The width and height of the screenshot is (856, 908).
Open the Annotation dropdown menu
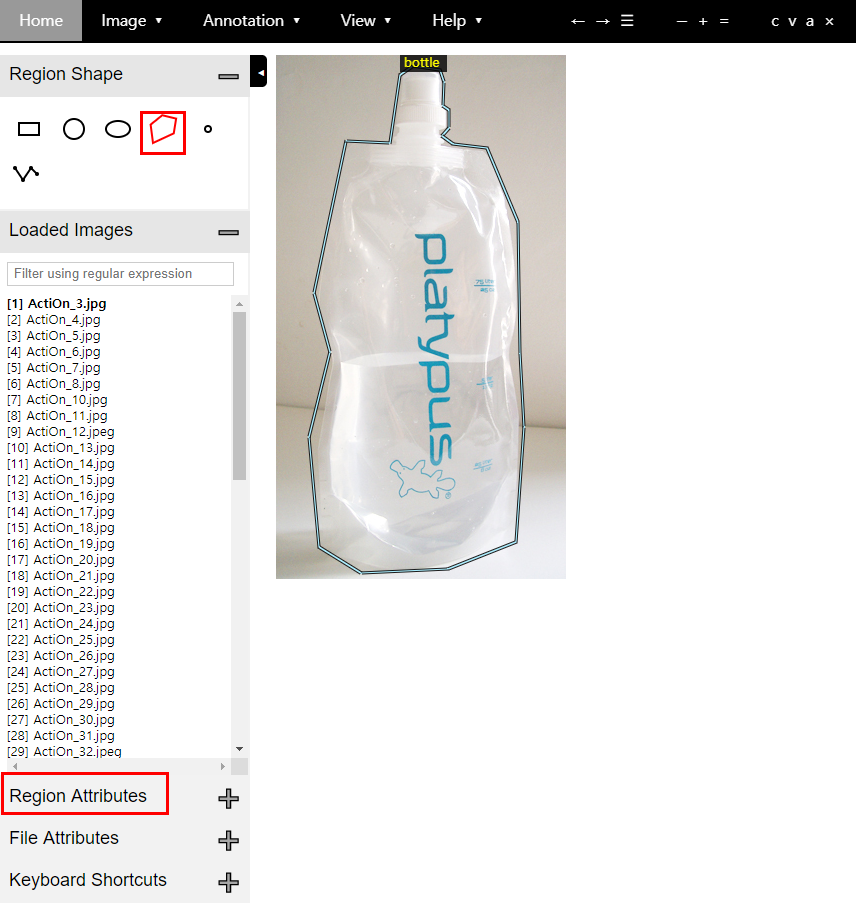251,21
